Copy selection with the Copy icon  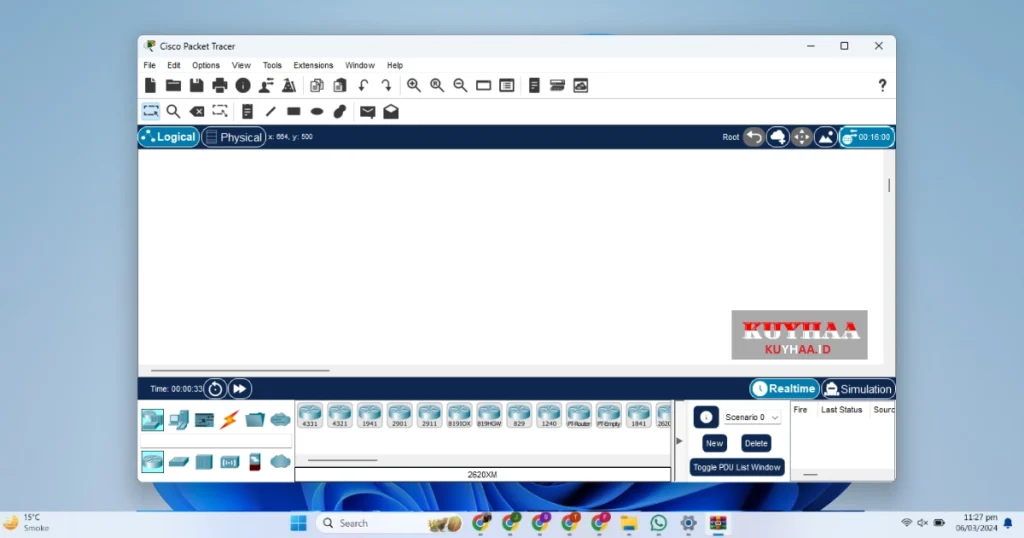317,86
